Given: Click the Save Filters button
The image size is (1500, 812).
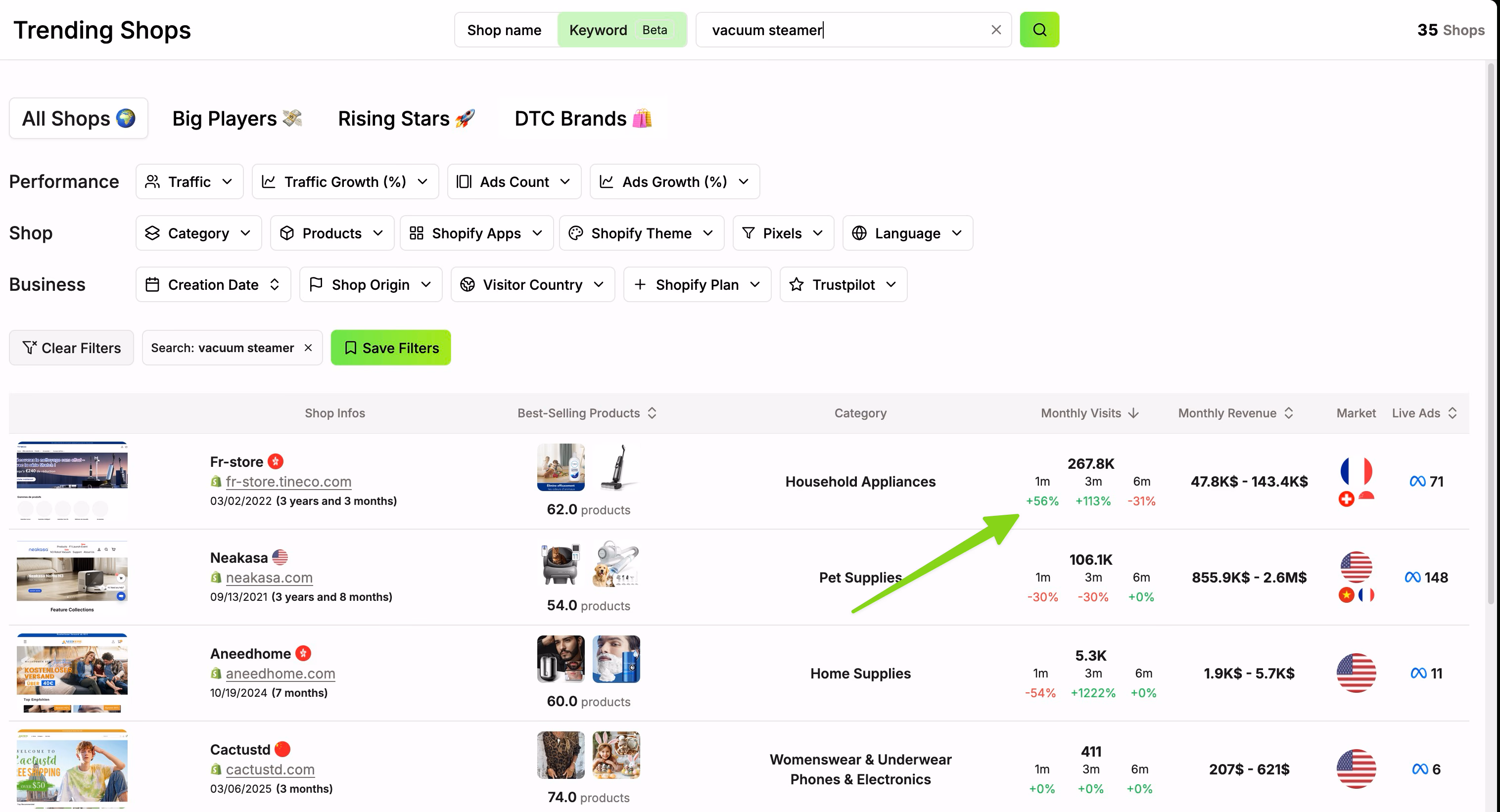Looking at the screenshot, I should click(391, 348).
